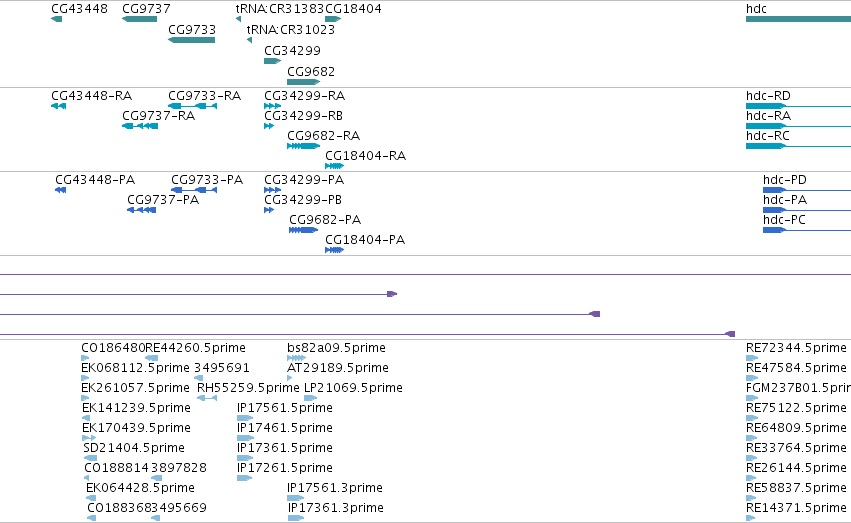
Task: Select the EK170439.5prime EST label
Action: point(136,429)
